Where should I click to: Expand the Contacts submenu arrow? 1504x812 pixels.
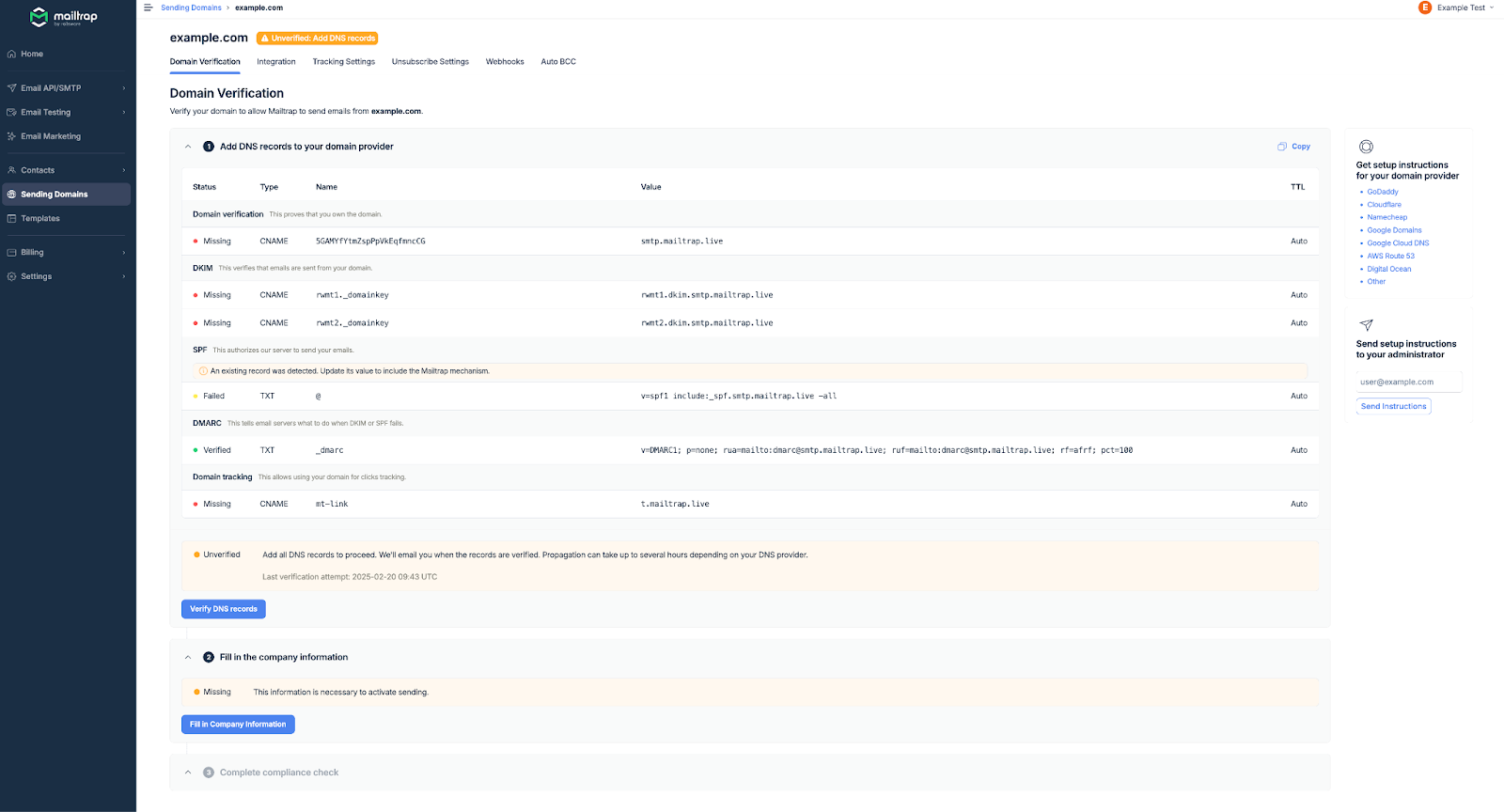(x=124, y=170)
